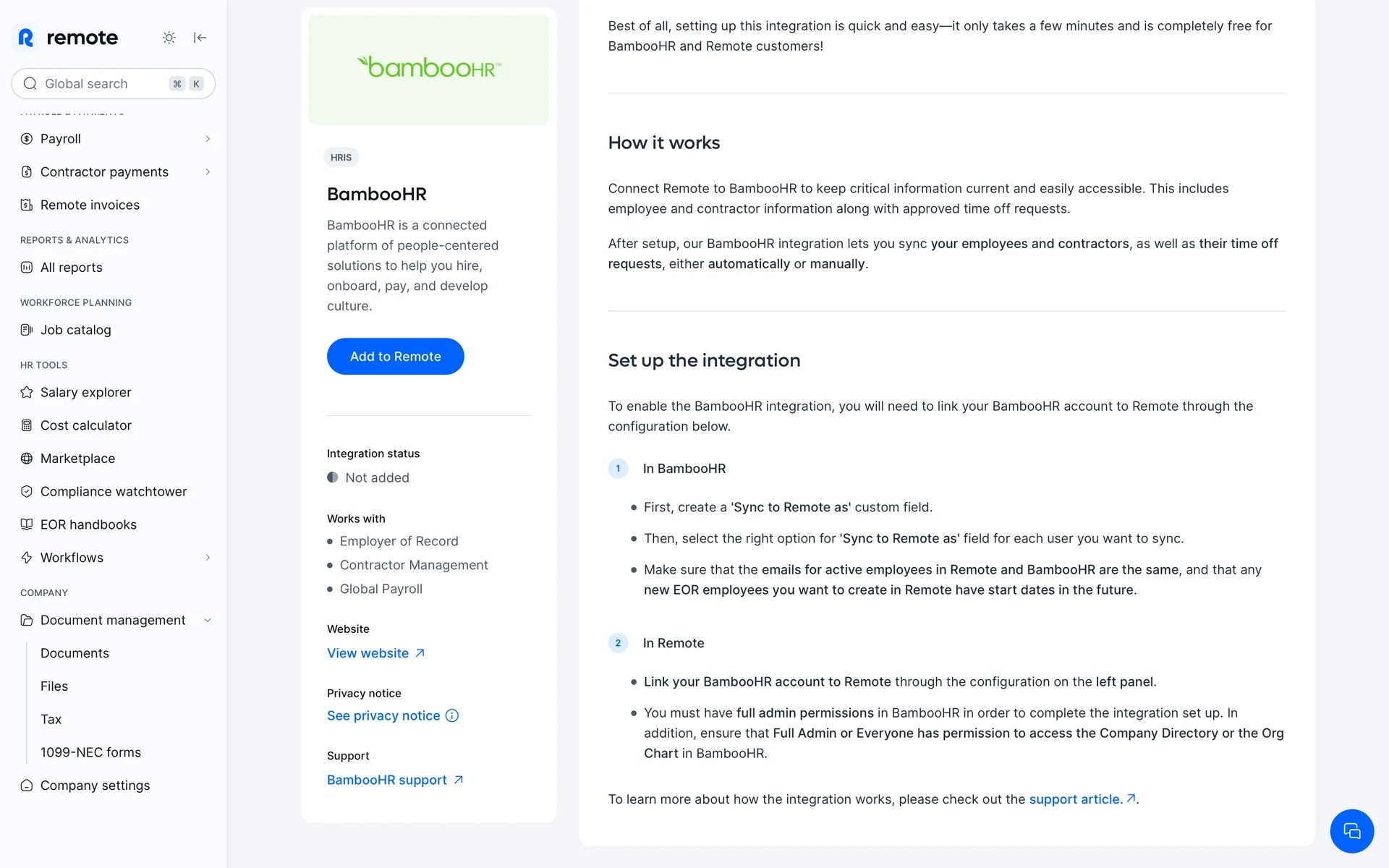Click the Salary explorer star icon
This screenshot has height=868, width=1389.
tap(27, 392)
